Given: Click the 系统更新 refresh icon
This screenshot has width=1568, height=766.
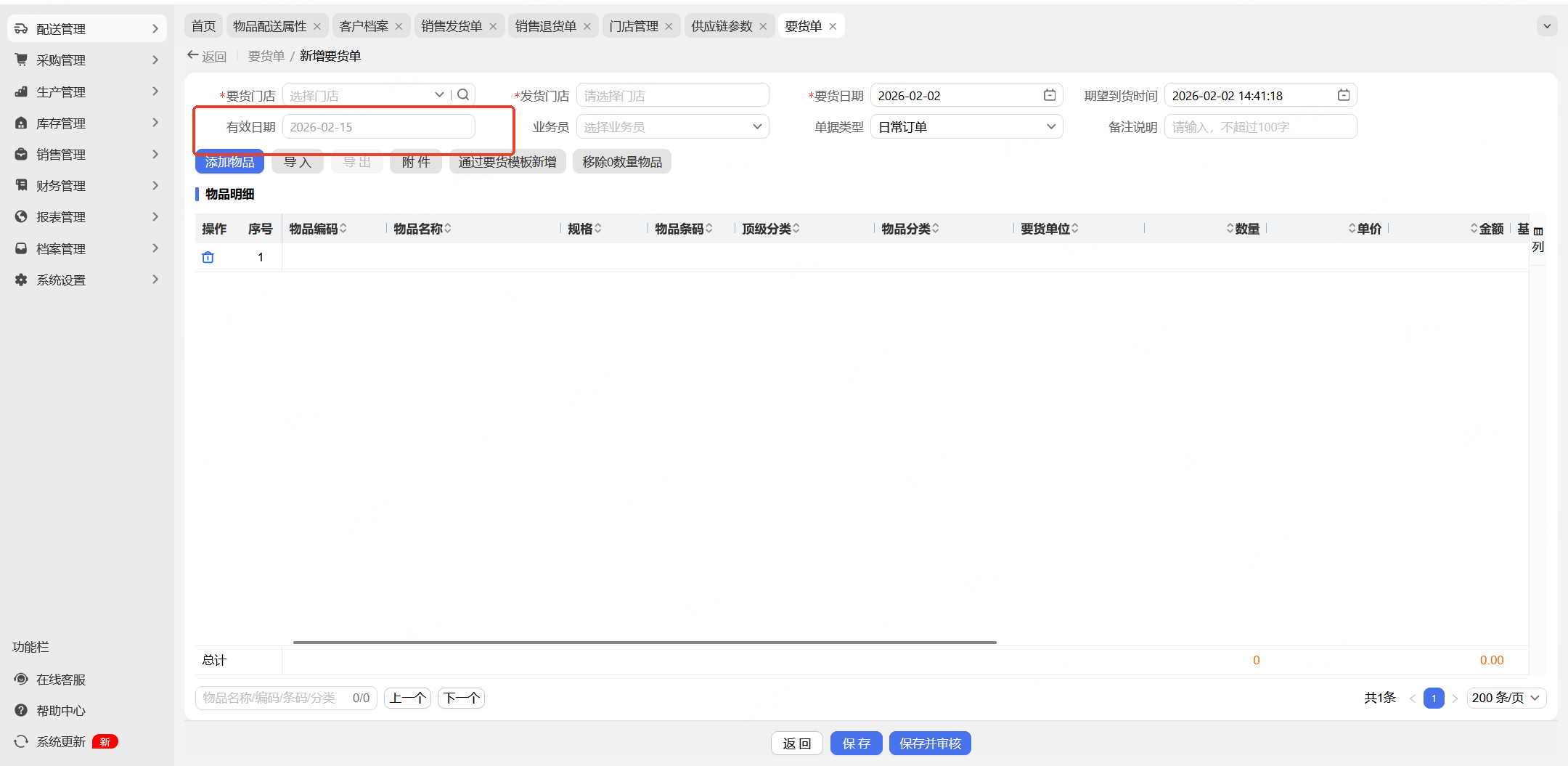Looking at the screenshot, I should coord(21,742).
